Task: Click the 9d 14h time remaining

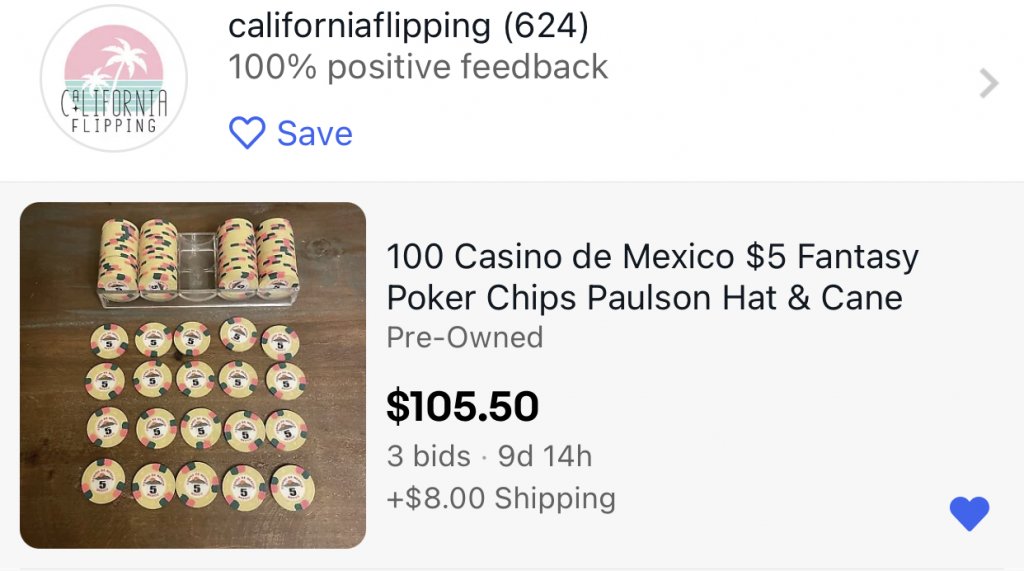Action: (545, 456)
